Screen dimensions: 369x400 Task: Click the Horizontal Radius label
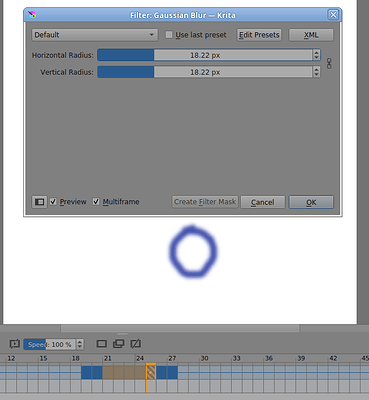pos(63,55)
